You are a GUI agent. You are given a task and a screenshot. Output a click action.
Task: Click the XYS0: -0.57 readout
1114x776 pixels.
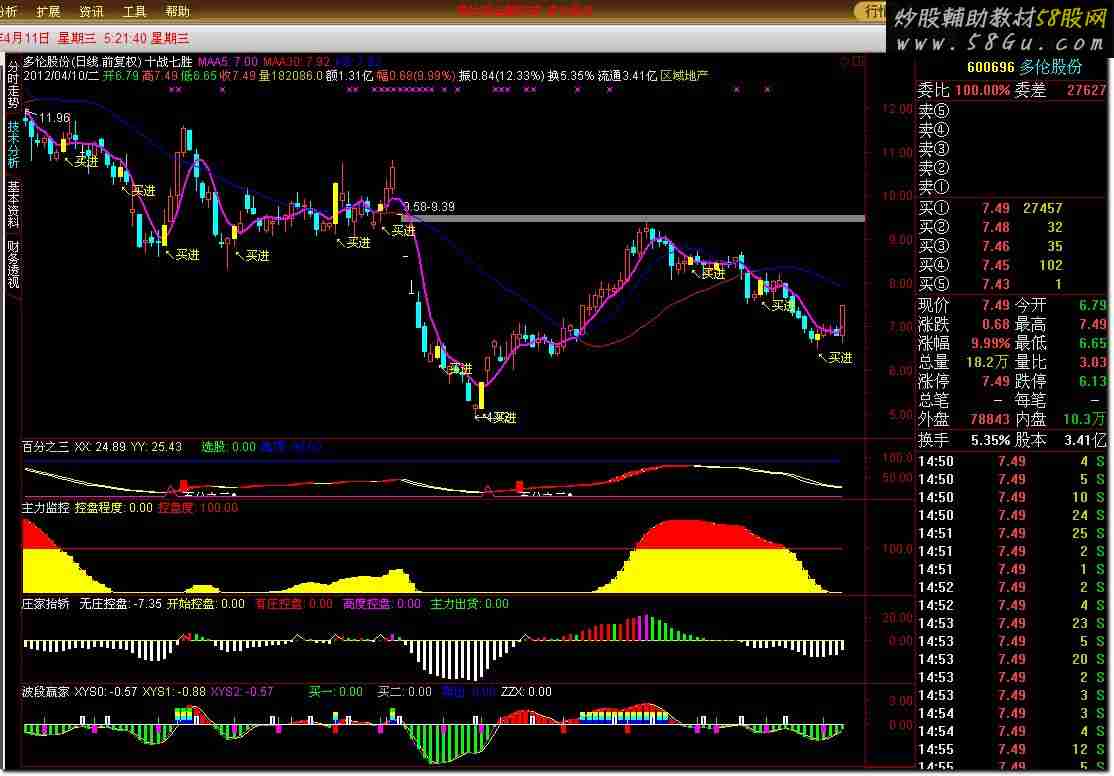pos(106,691)
